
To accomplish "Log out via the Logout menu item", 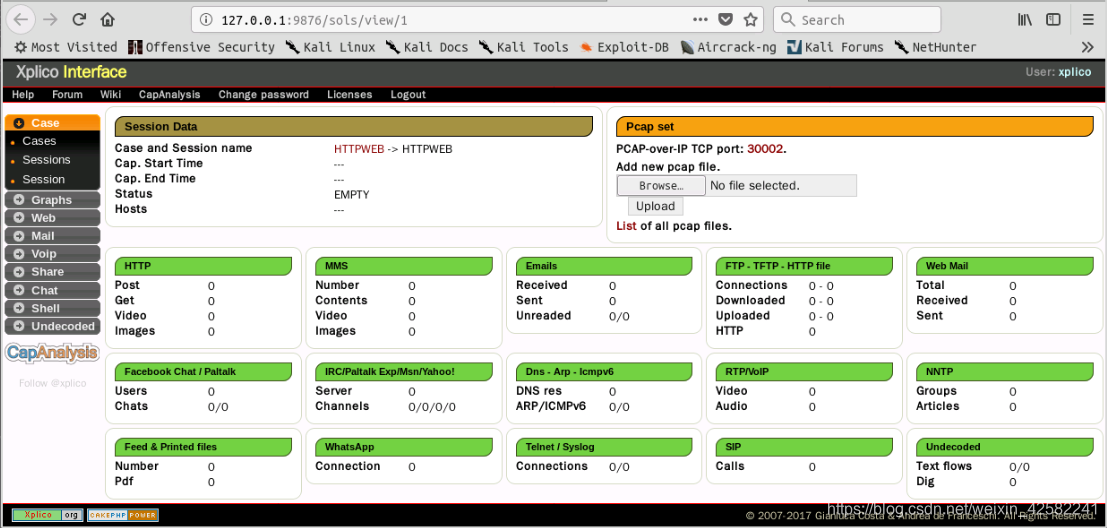I will 408,95.
